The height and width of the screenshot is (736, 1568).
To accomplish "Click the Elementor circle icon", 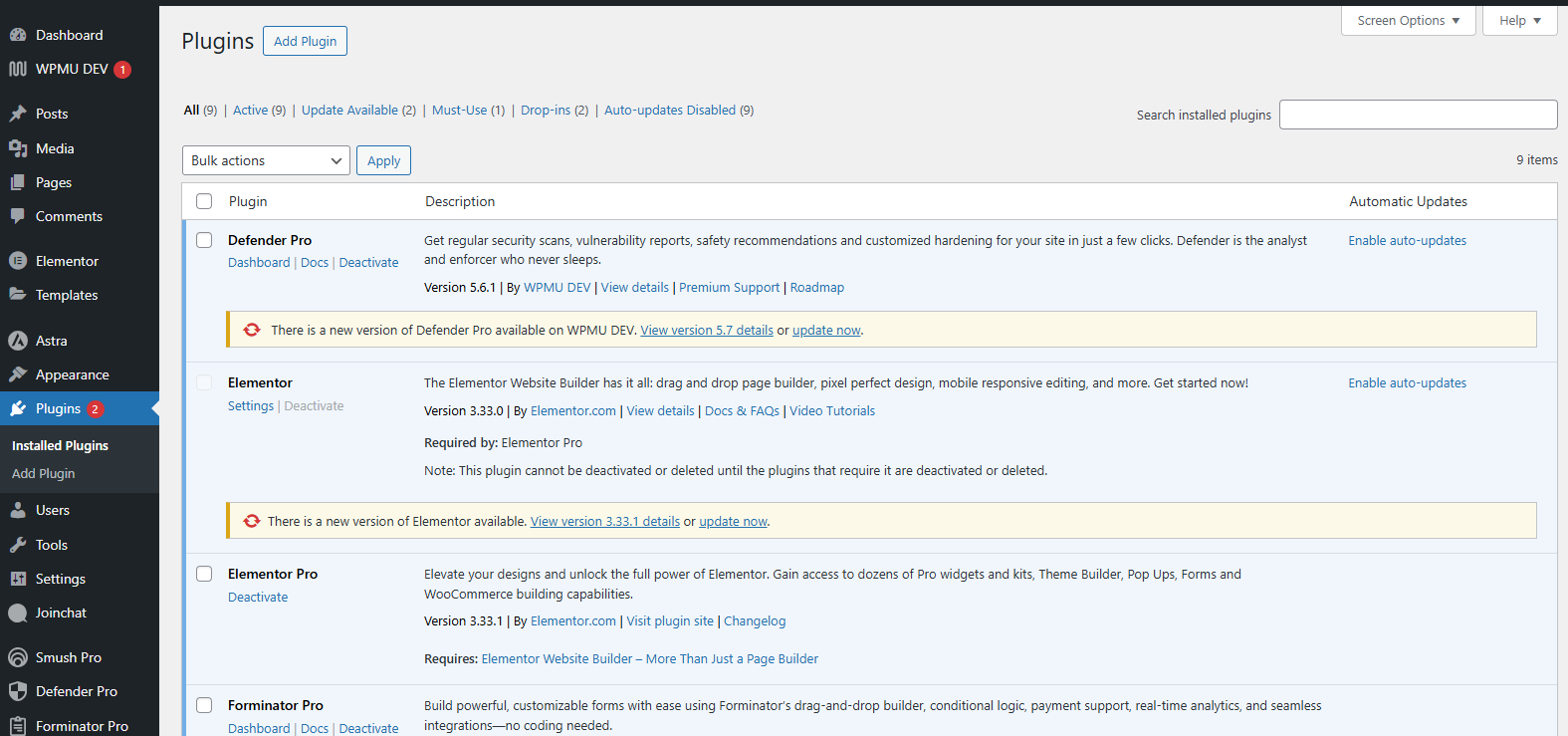I will click(18, 261).
